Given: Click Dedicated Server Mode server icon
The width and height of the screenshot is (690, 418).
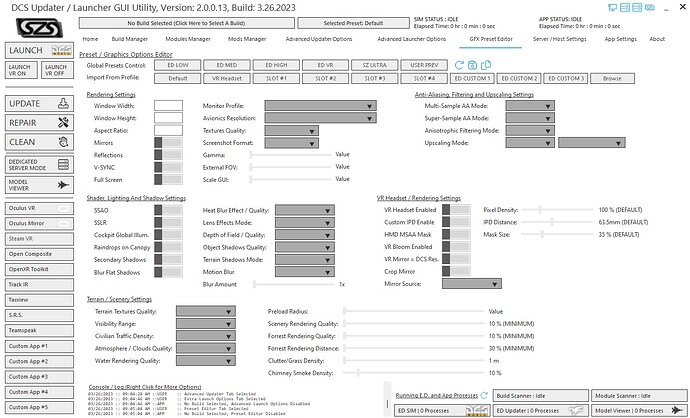Looking at the screenshot, I should (63, 165).
